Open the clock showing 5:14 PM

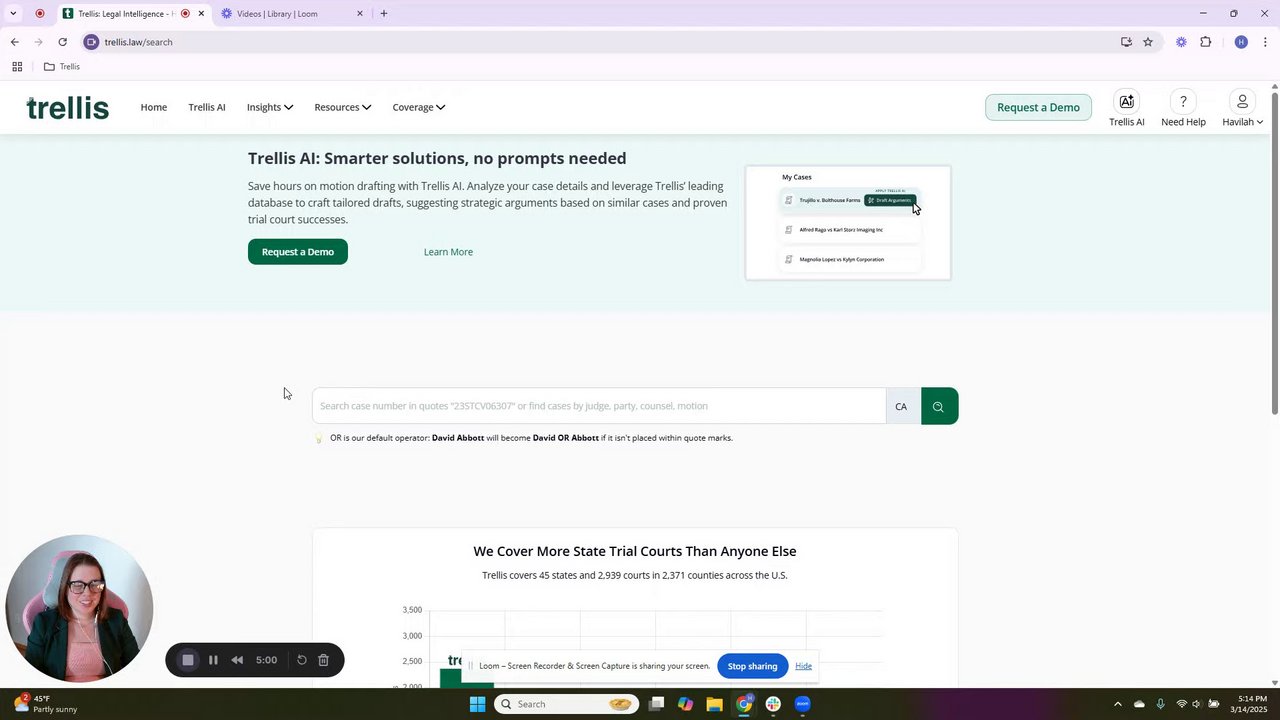pyautogui.click(x=1252, y=704)
